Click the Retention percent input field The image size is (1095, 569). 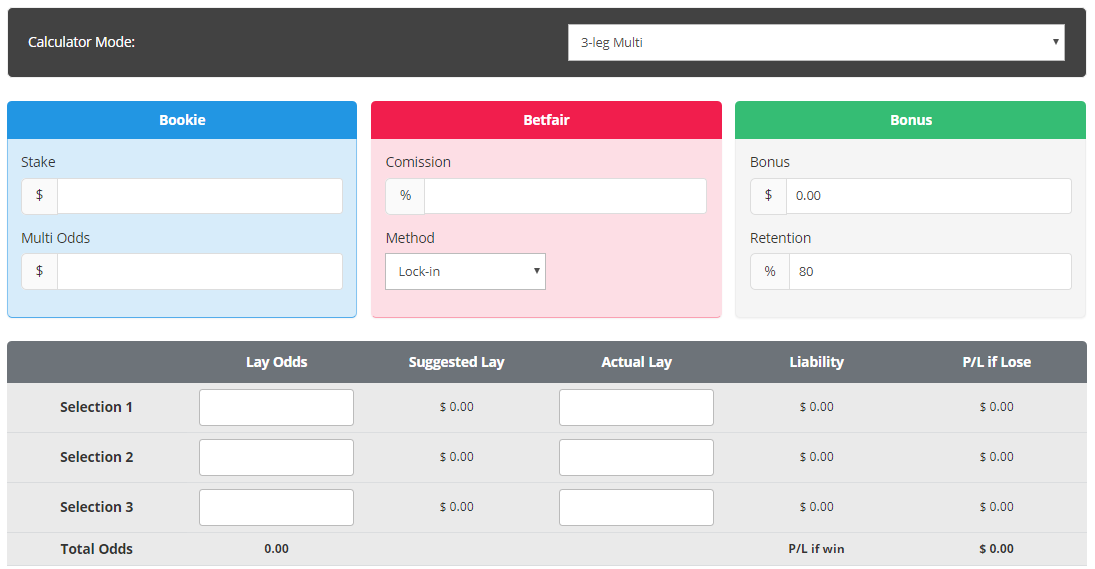[x=930, y=272]
